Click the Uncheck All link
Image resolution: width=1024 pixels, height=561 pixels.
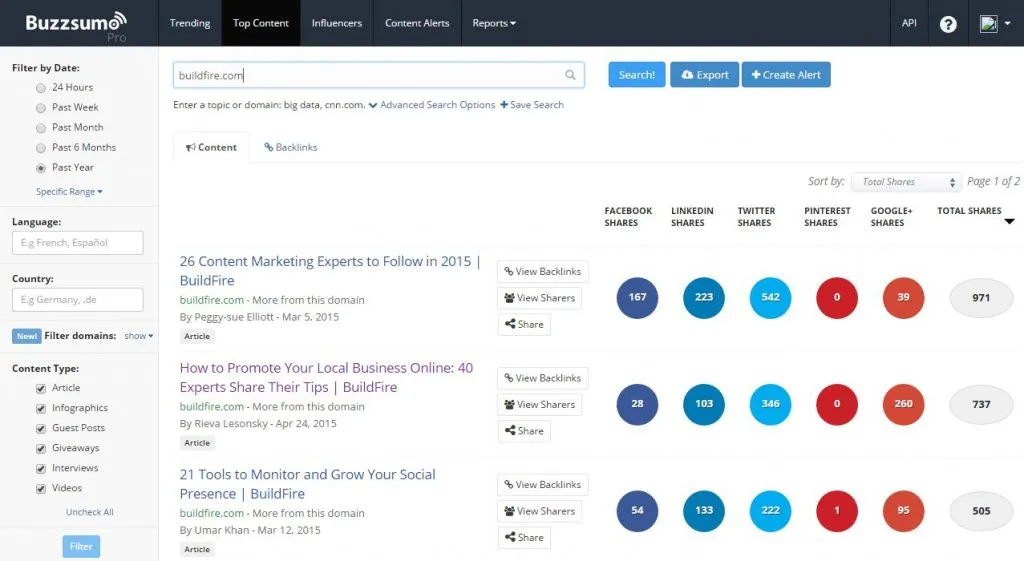(89, 512)
